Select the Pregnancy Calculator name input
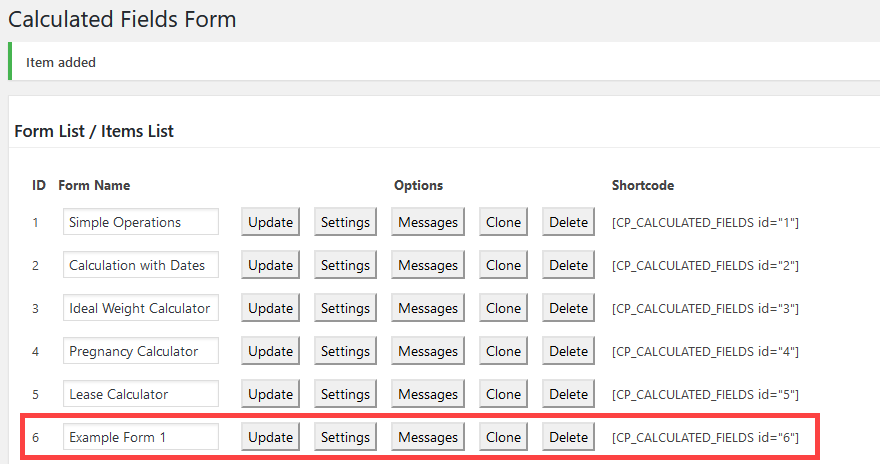Image resolution: width=880 pixels, height=464 pixels. point(140,351)
